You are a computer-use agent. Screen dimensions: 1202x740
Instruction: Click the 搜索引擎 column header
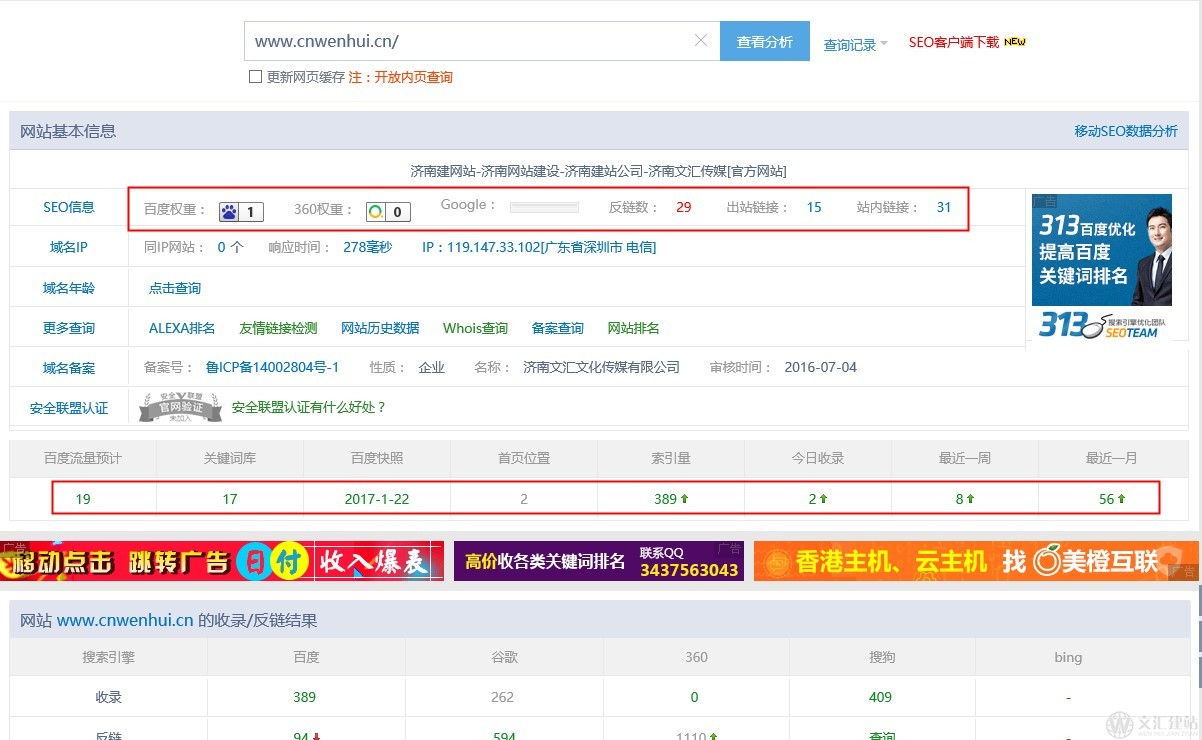tap(109, 657)
